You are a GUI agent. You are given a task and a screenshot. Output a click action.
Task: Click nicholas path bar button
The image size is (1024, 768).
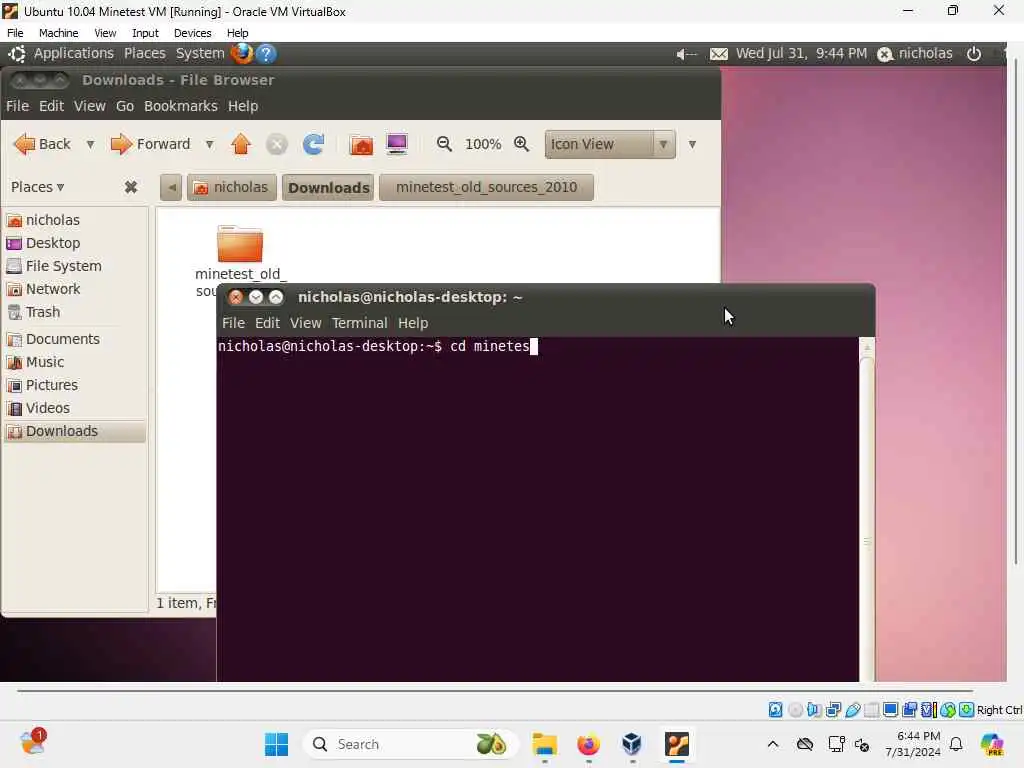232,187
